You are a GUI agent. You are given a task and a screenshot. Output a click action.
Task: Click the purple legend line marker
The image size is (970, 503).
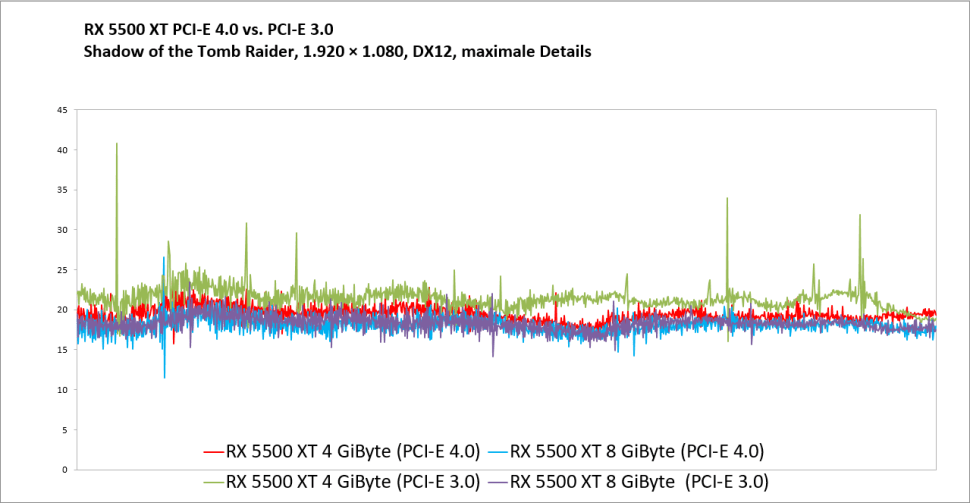click(x=497, y=480)
